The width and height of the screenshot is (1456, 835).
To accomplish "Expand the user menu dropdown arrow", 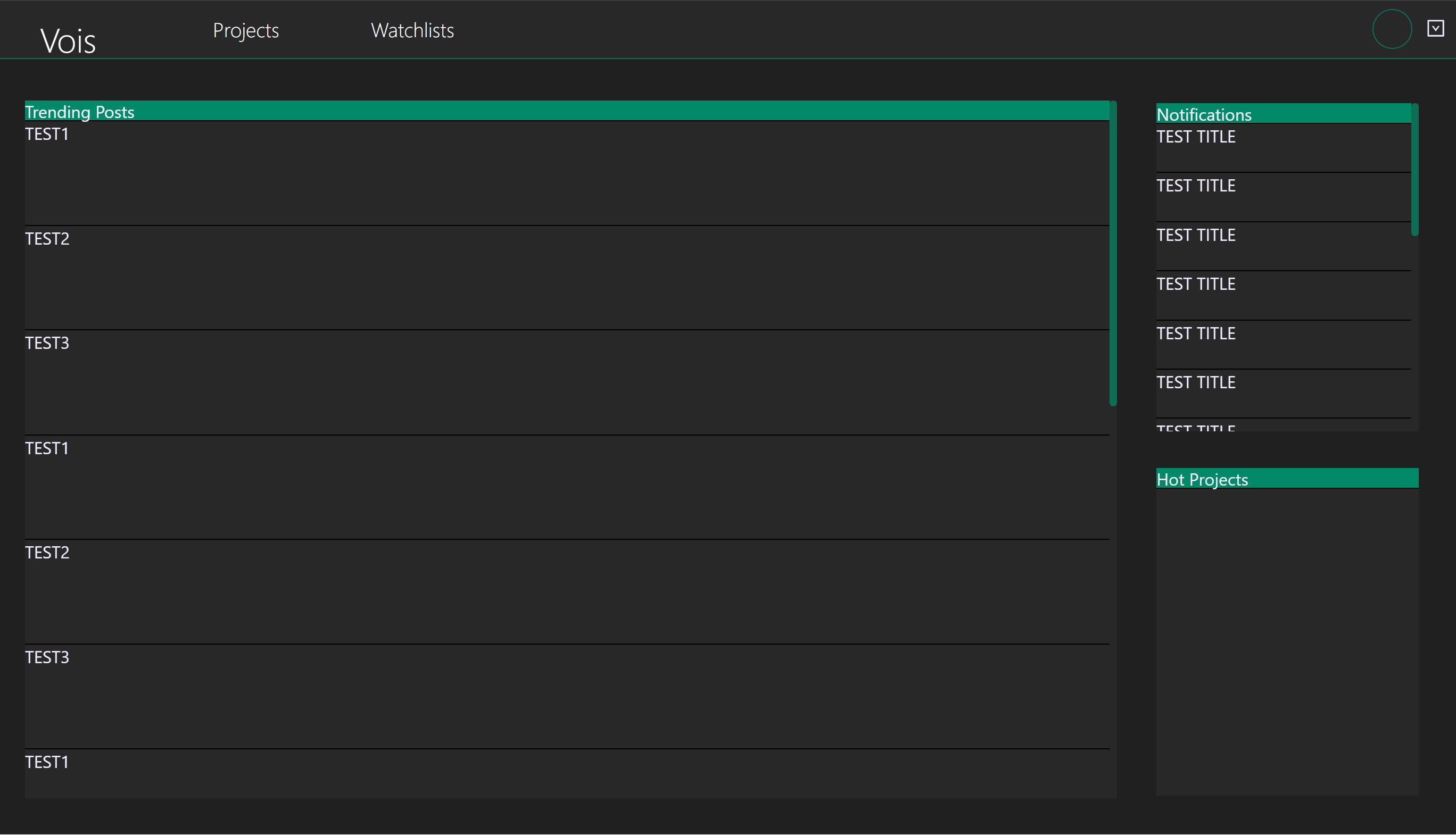I will (1435, 28).
